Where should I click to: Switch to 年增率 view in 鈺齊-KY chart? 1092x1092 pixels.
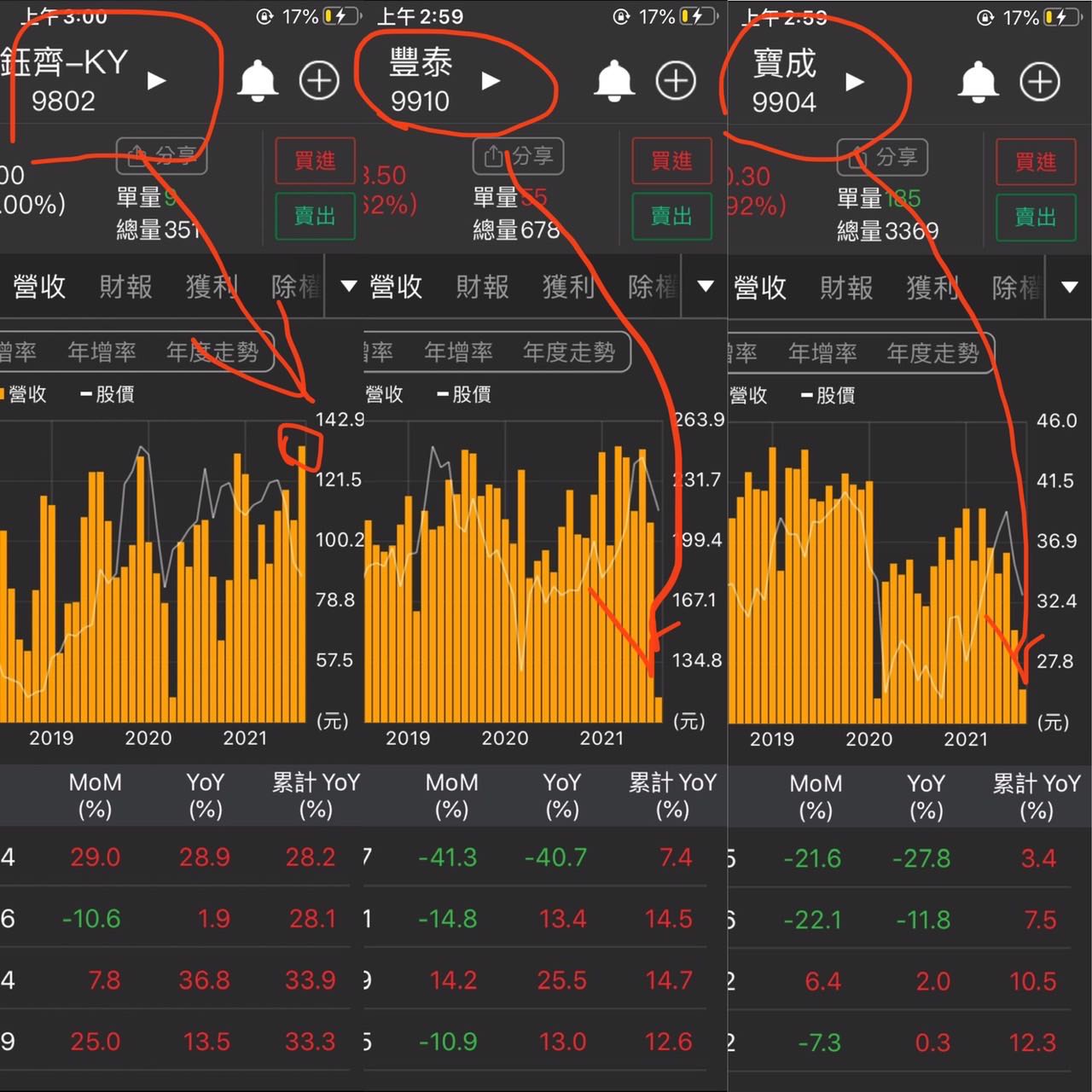(102, 351)
